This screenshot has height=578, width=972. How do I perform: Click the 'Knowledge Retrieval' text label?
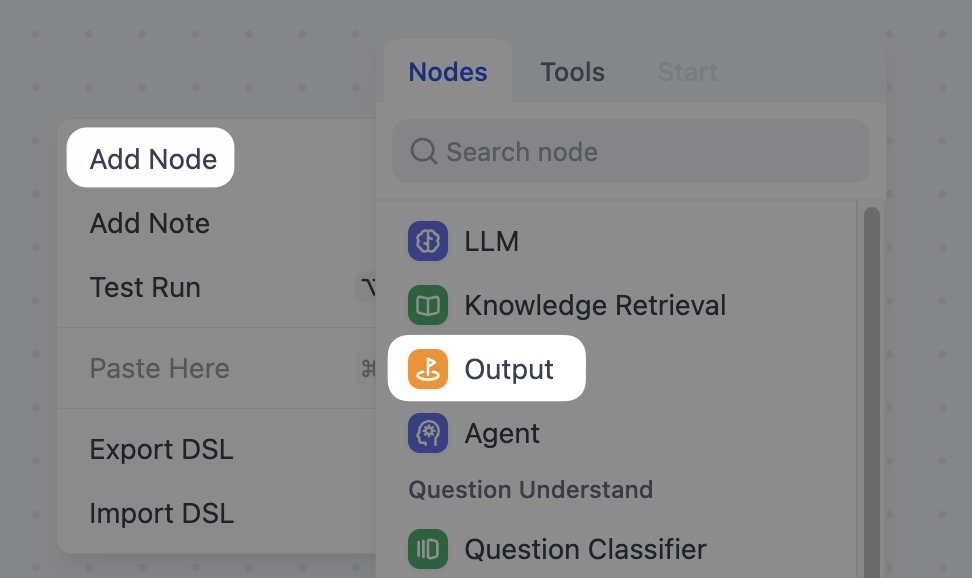(x=595, y=306)
